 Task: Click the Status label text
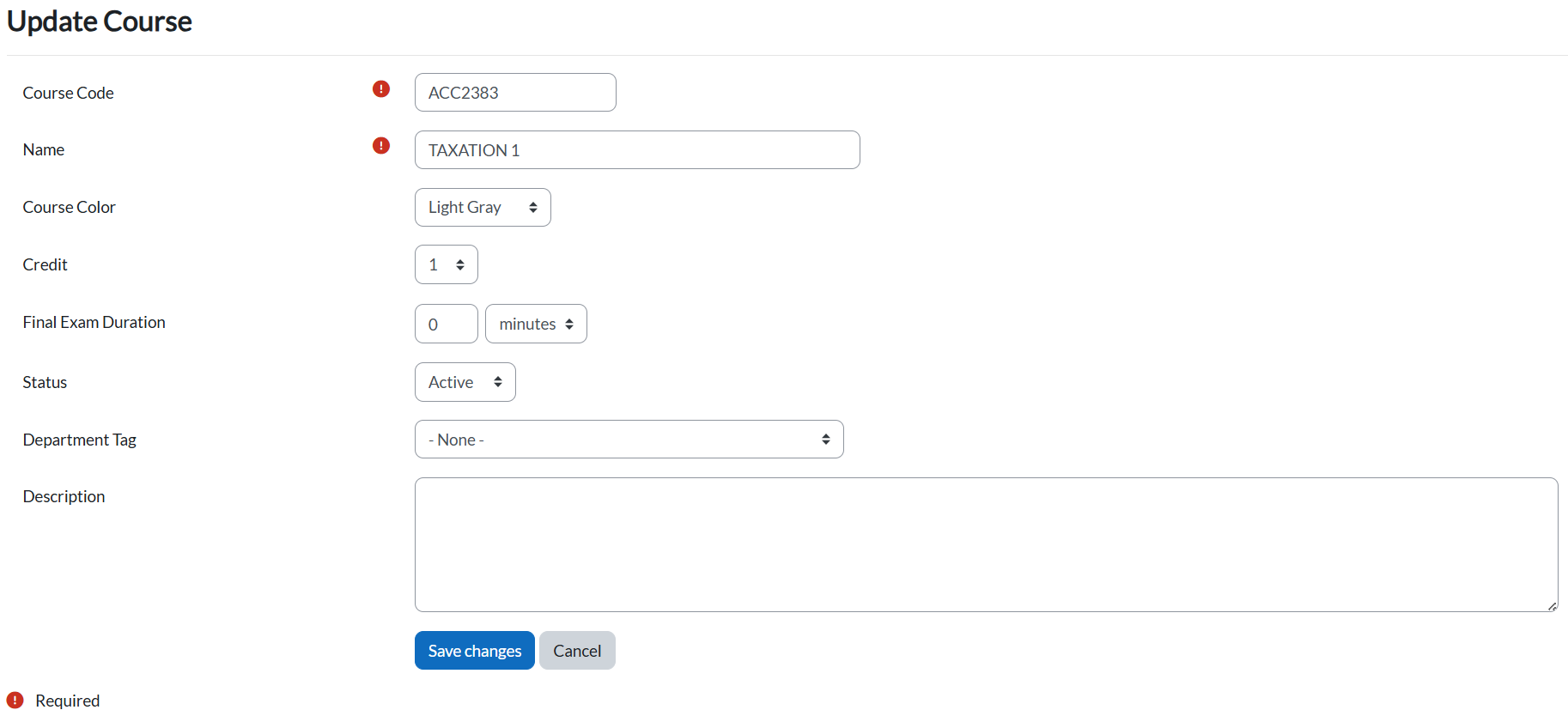[x=45, y=382]
